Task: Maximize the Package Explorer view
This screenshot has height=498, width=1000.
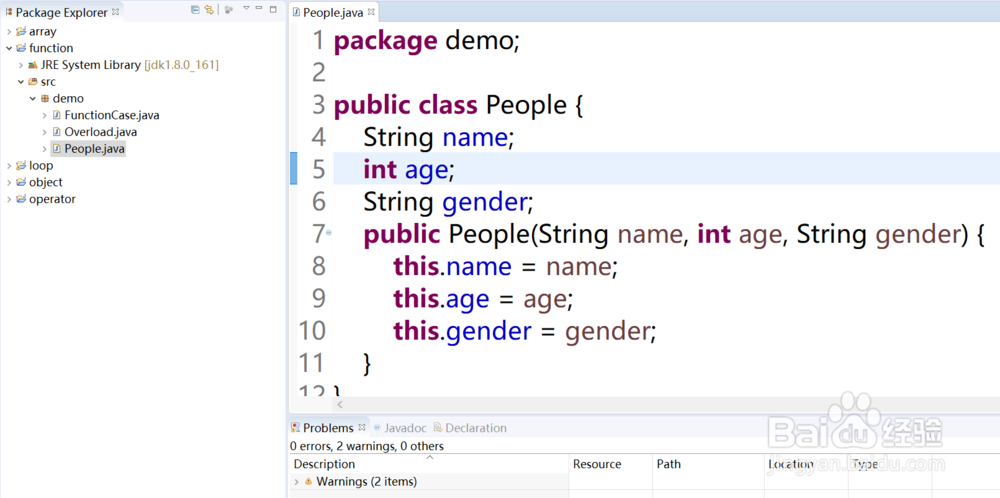Action: pos(273,9)
